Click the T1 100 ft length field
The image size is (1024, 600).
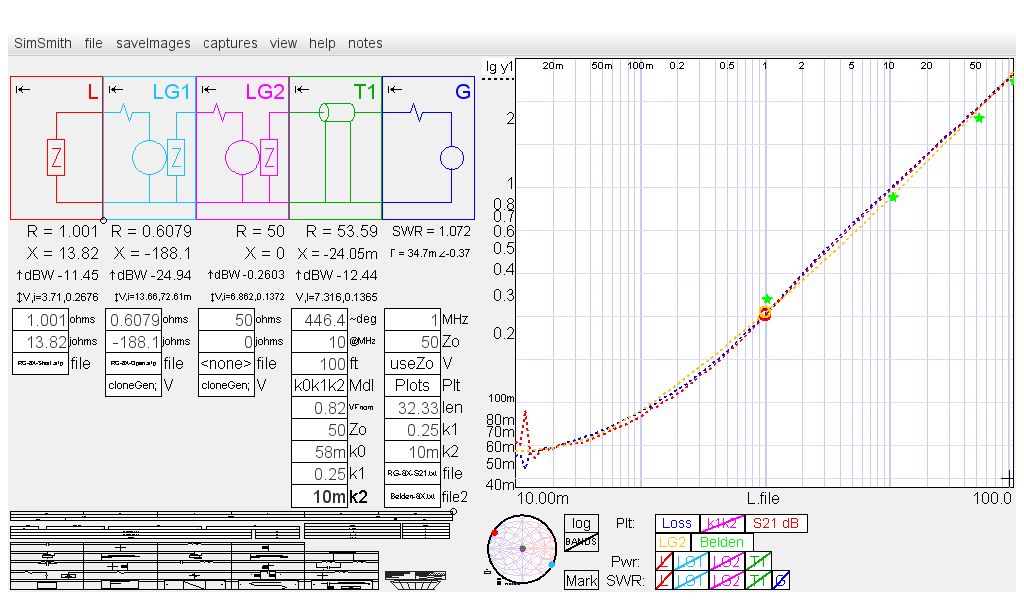tap(319, 364)
